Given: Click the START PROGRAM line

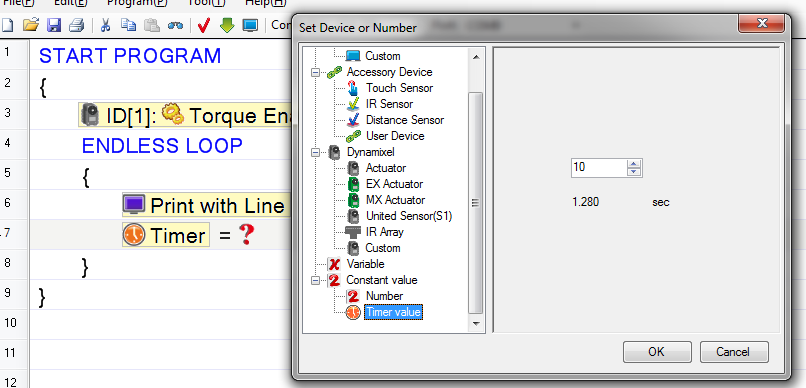Looking at the screenshot, I should tap(130, 56).
